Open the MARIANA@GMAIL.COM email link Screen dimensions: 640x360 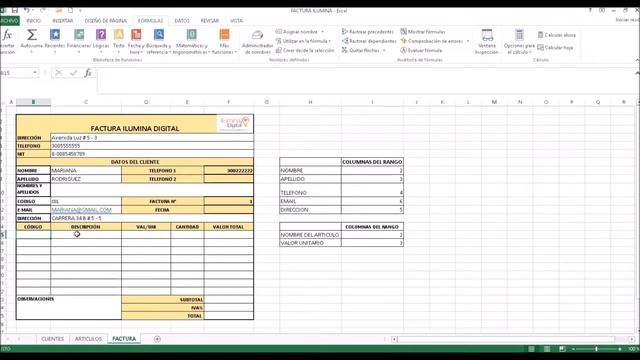pyautogui.click(x=81, y=210)
